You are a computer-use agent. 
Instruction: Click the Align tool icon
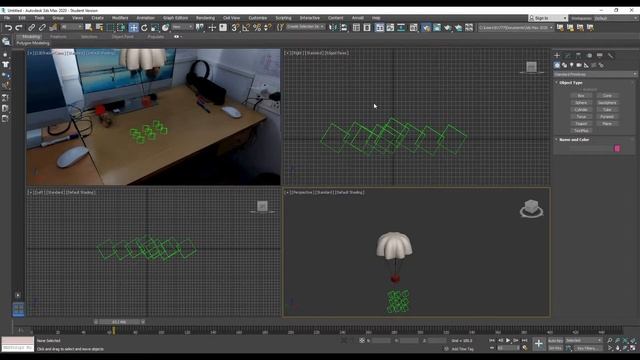pos(344,28)
